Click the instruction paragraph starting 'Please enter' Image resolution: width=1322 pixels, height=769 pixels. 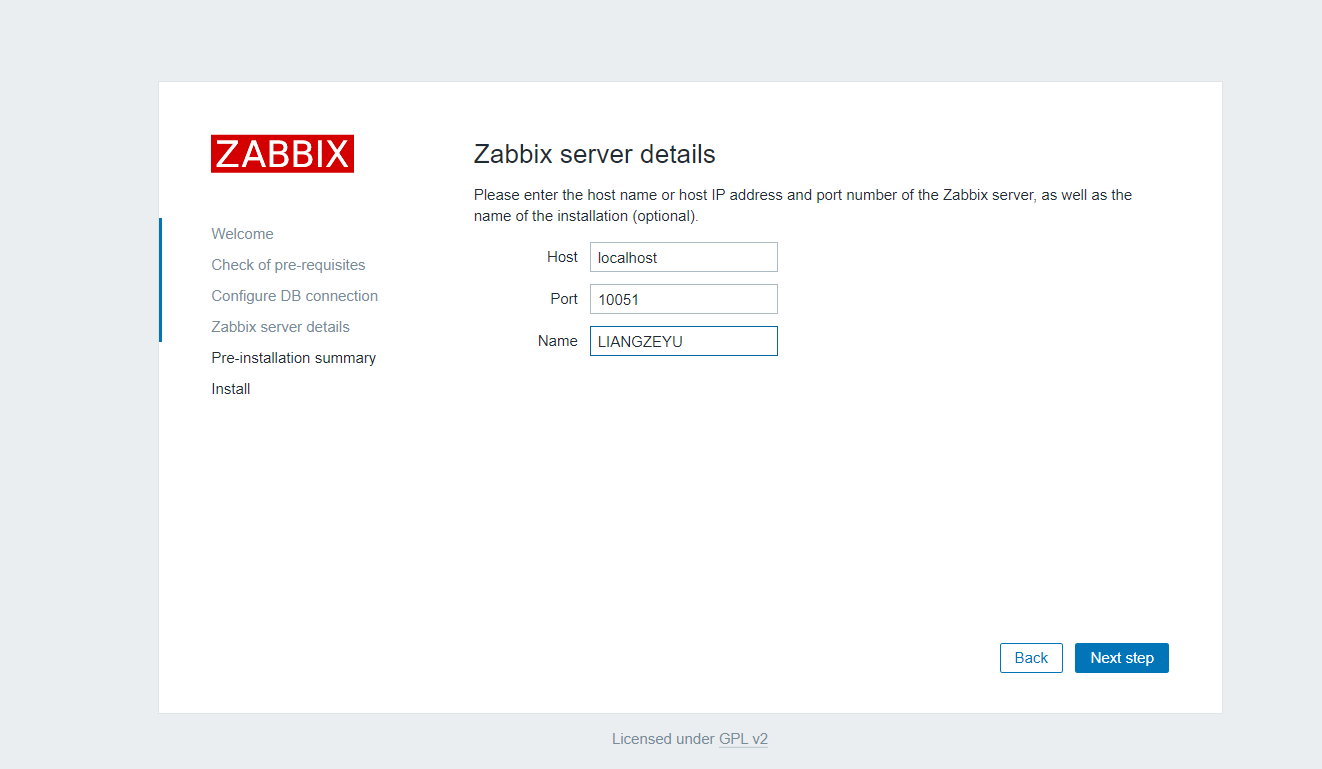(802, 205)
